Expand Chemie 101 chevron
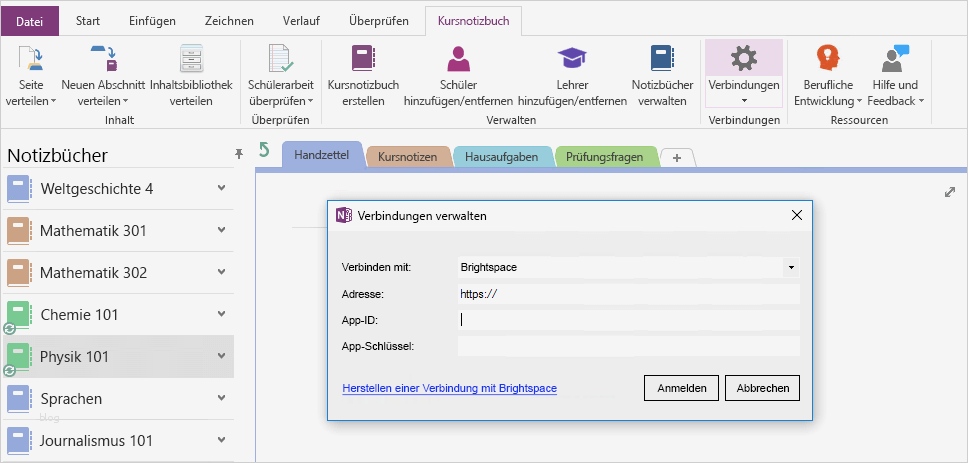 coord(222,314)
